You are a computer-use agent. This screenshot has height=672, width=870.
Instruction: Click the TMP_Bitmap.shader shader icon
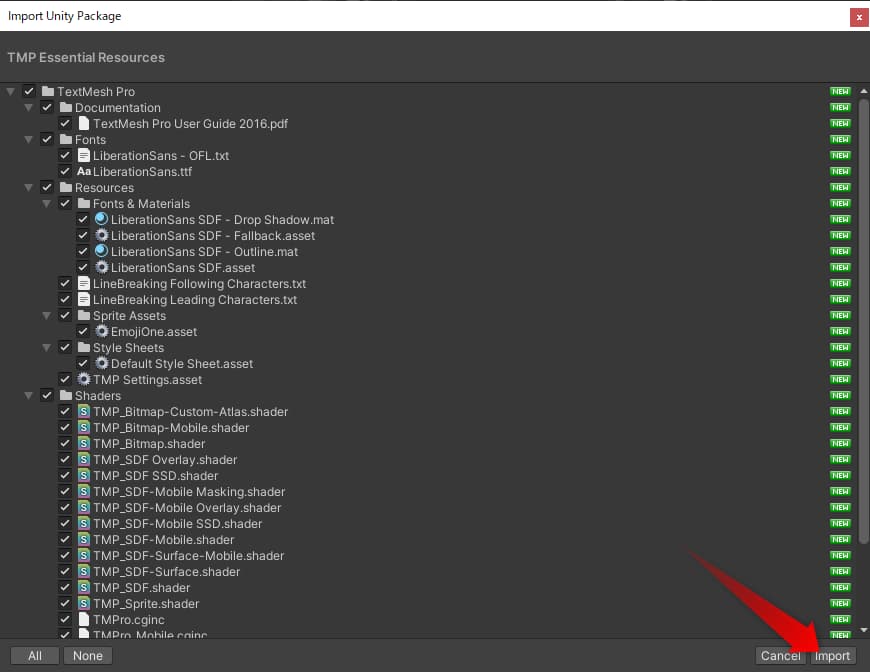point(84,444)
